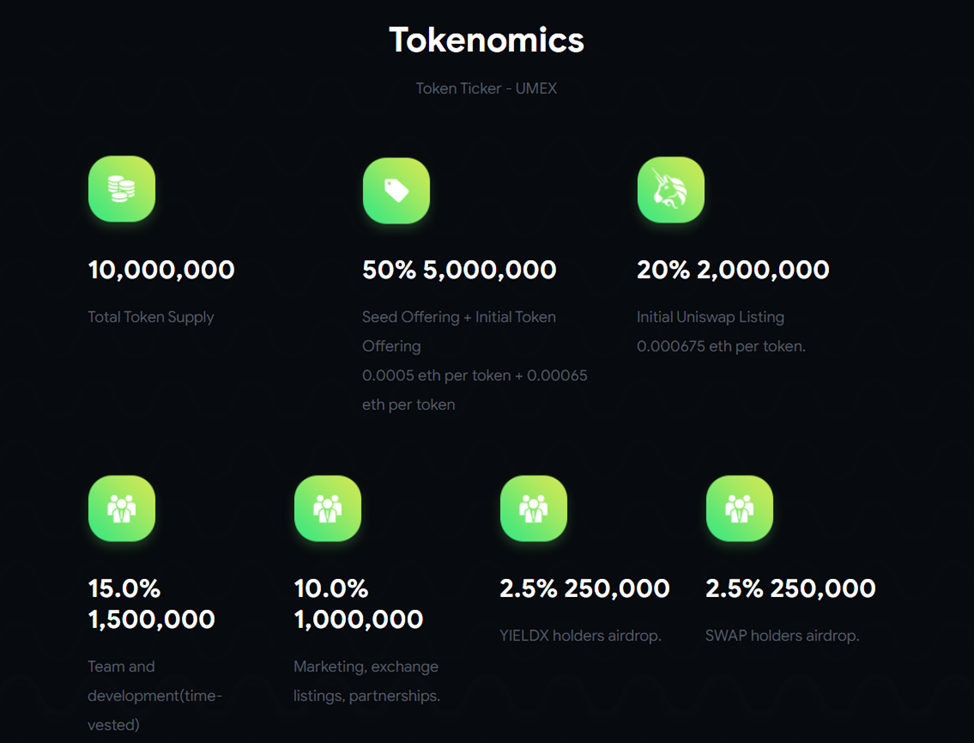Click the people icon above YIELDX airdrop
974x743 pixels.
click(x=534, y=508)
